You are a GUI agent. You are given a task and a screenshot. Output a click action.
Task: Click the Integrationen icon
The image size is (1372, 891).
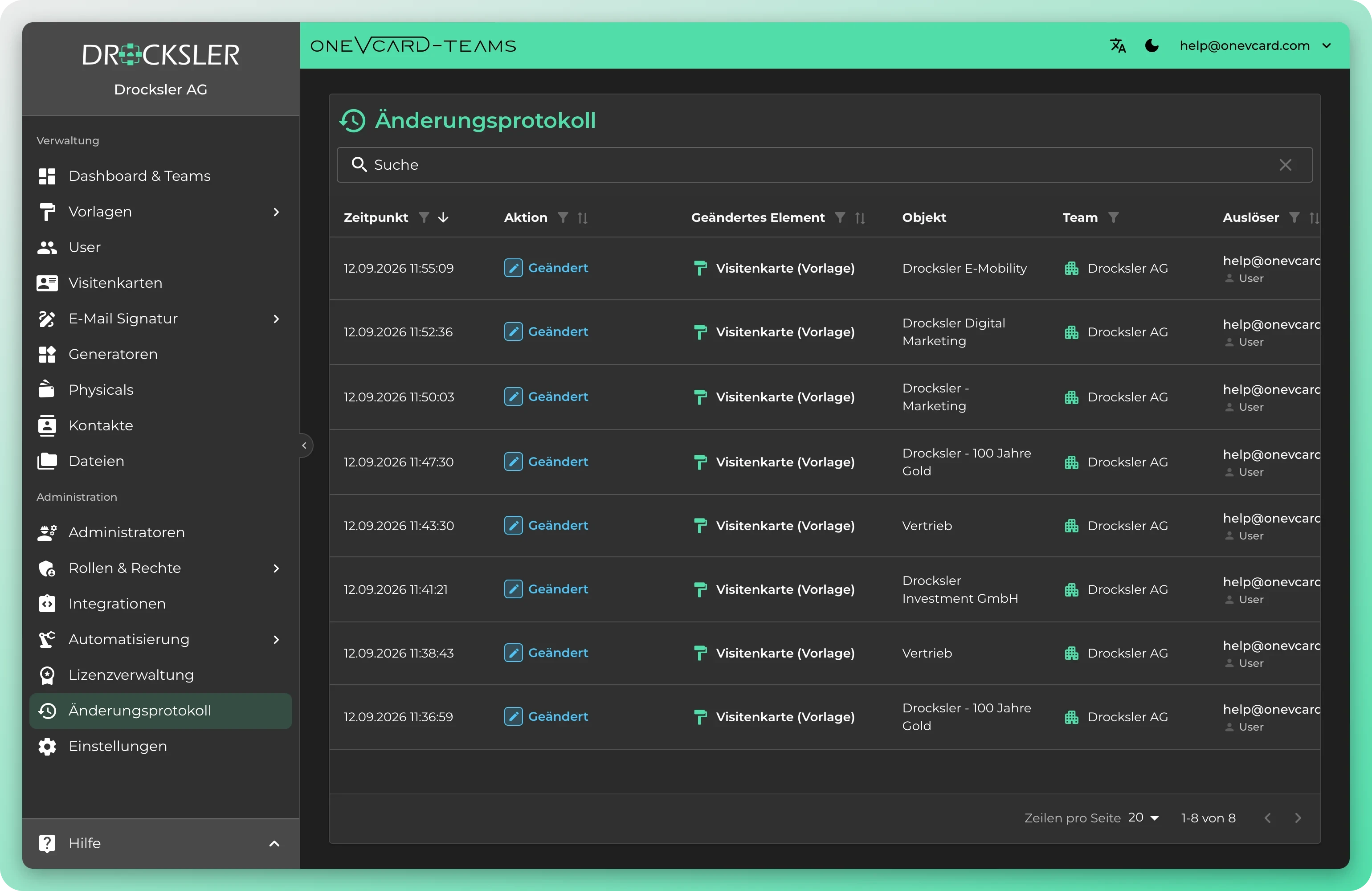47,604
